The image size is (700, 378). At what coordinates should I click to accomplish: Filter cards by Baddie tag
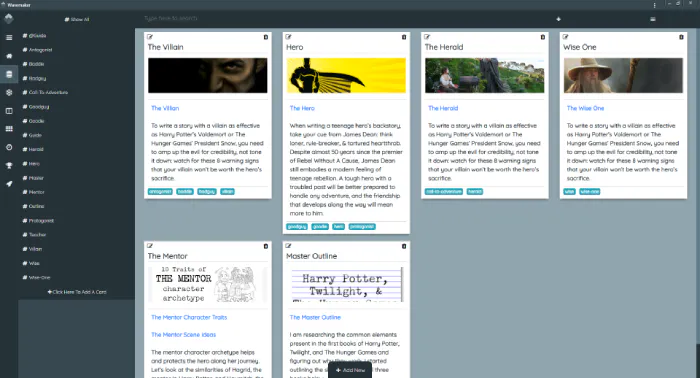click(33, 64)
